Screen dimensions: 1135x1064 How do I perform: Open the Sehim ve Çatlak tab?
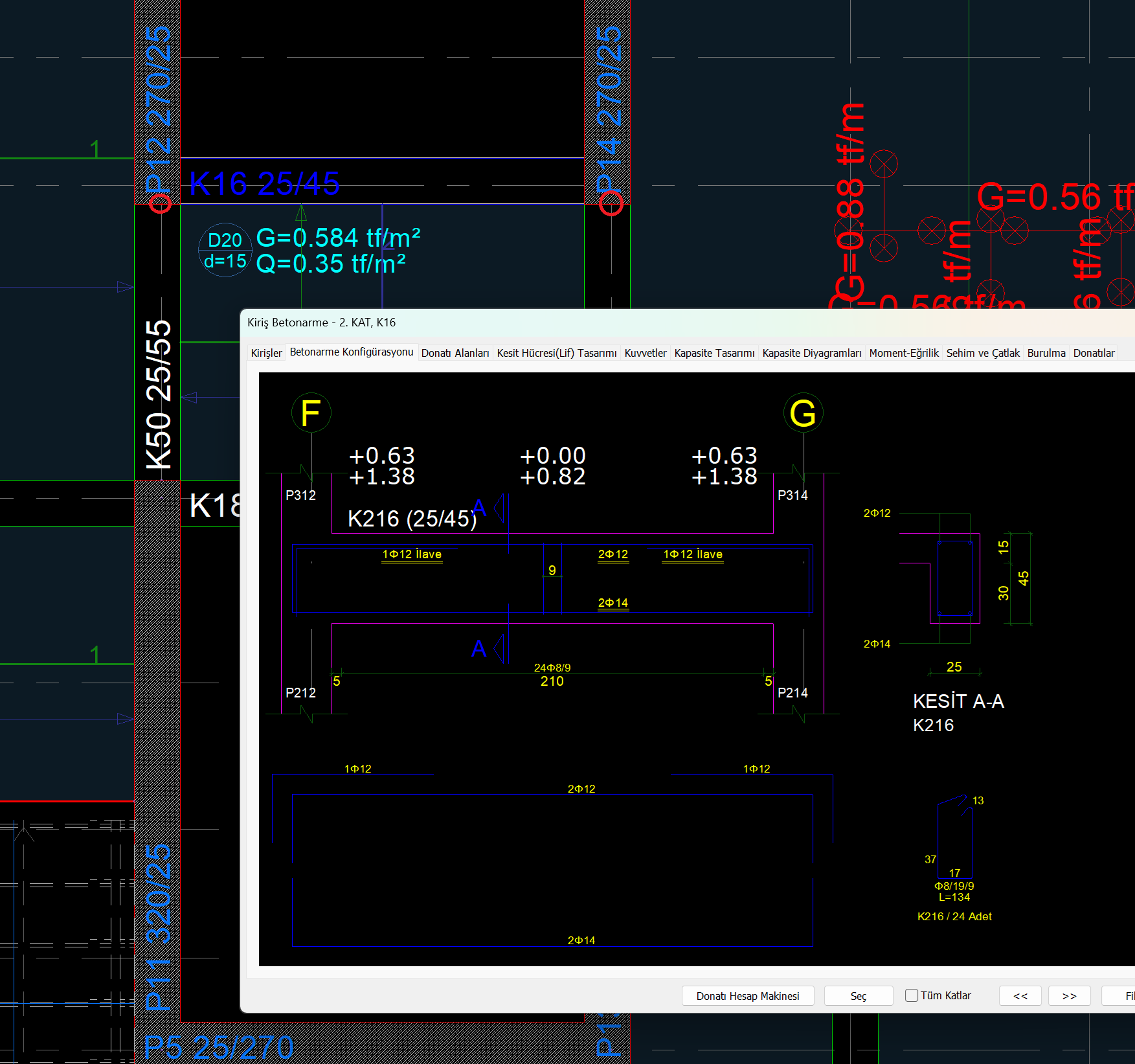pos(982,353)
